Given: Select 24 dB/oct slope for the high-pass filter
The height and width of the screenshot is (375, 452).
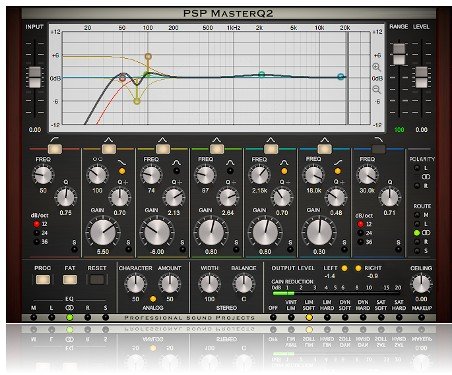Looking at the screenshot, I should tap(36, 233).
